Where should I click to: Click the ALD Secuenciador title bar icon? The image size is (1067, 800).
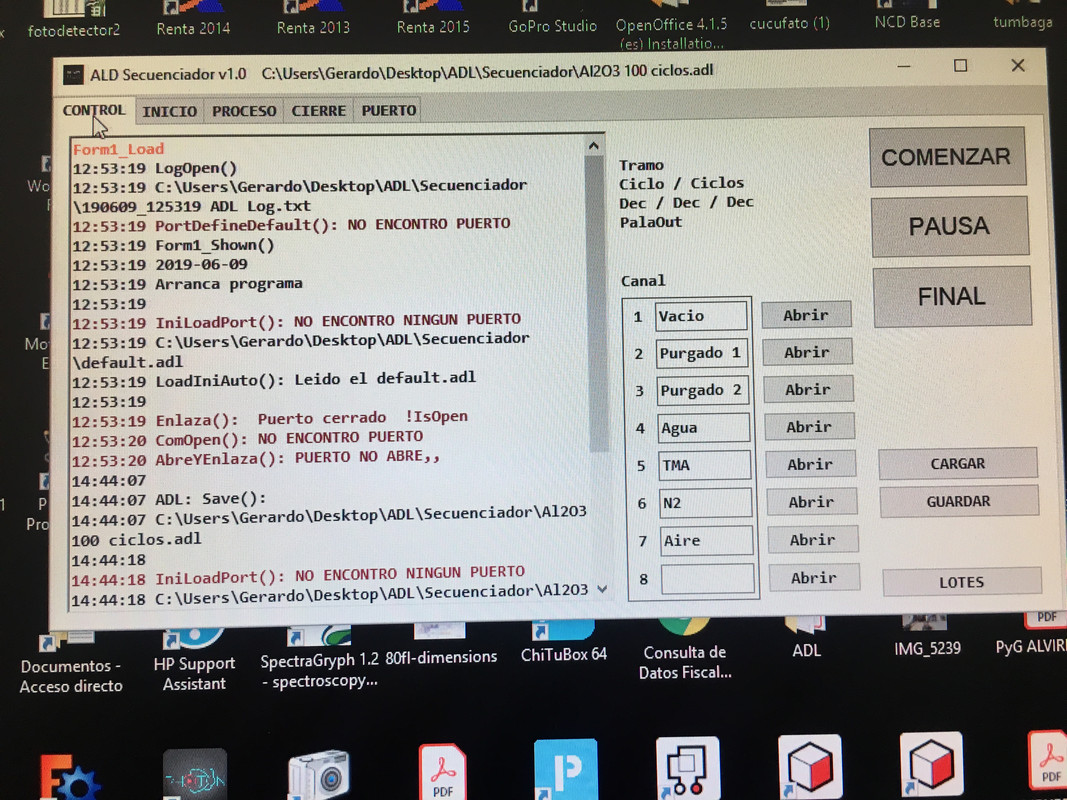tap(73, 74)
